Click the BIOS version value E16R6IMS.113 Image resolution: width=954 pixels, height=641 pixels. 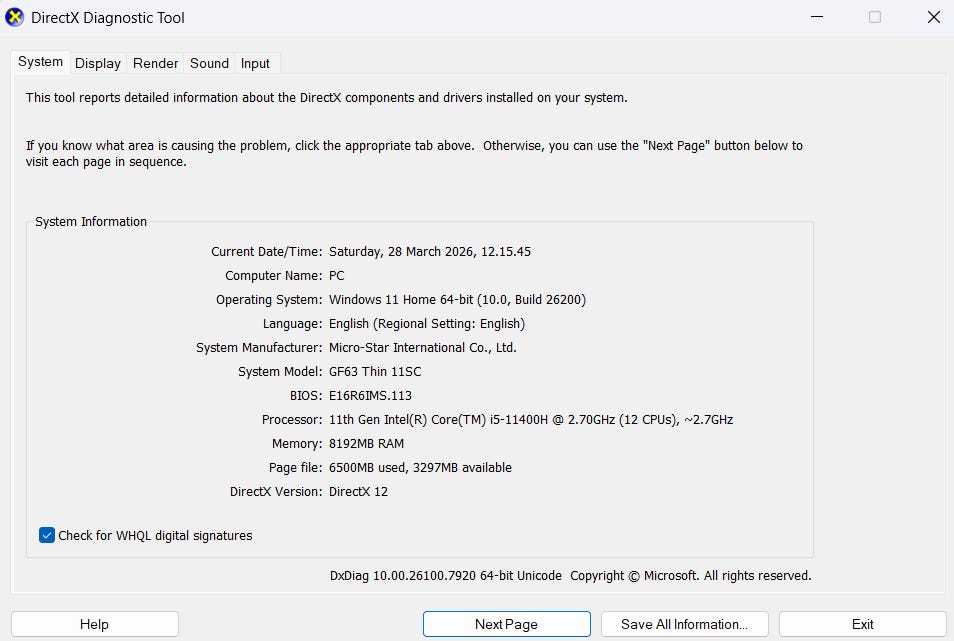[x=370, y=396]
